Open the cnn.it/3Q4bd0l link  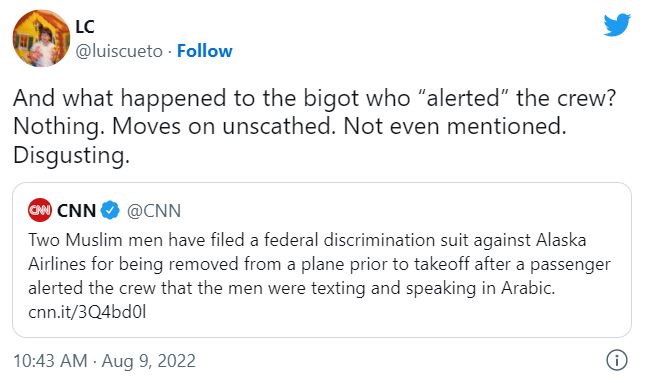[87, 312]
